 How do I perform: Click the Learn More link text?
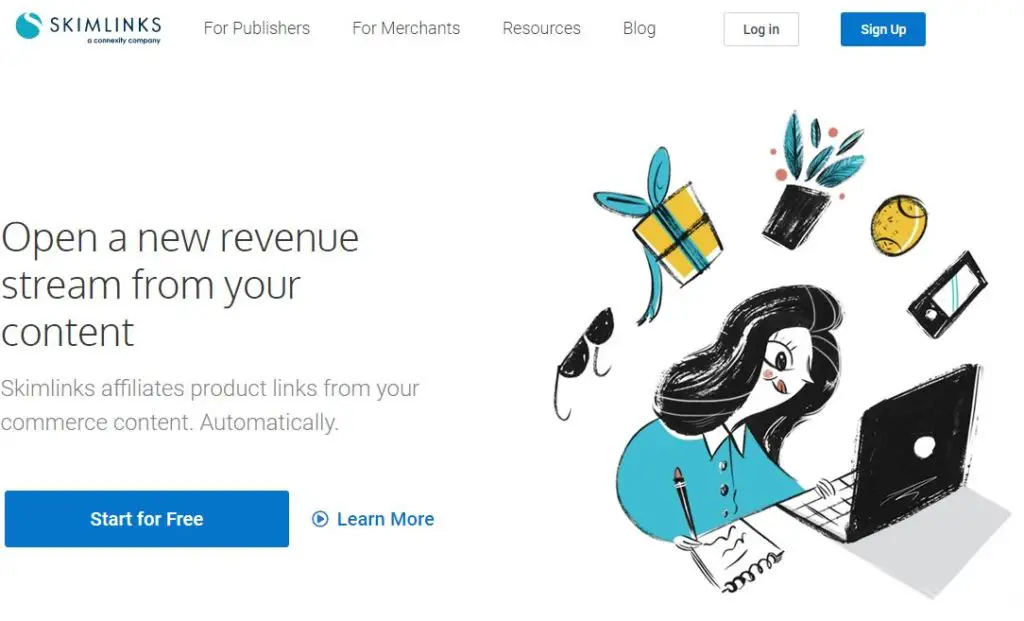(x=385, y=519)
